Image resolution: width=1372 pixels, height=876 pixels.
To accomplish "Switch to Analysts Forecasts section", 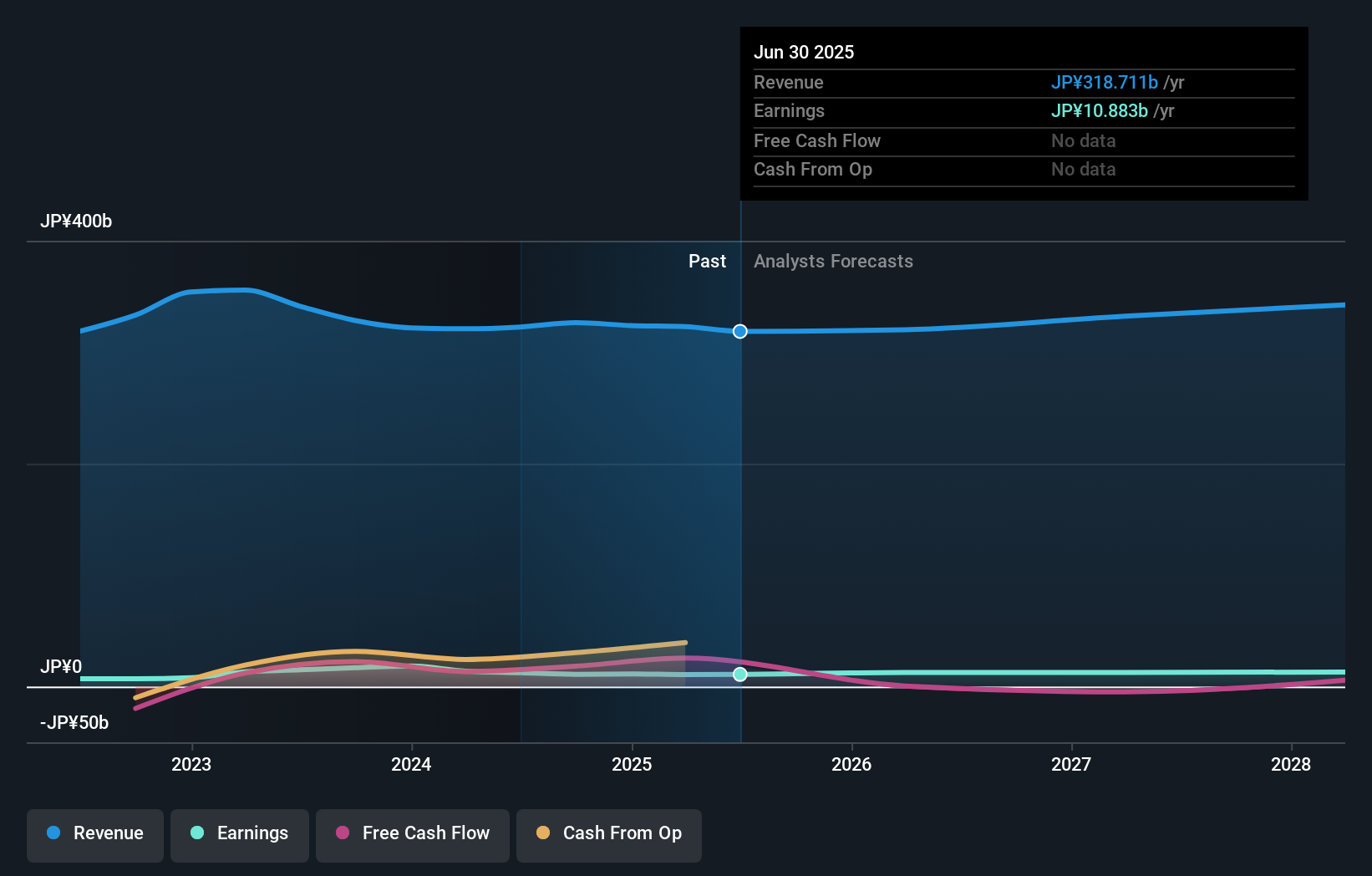I will (x=832, y=261).
